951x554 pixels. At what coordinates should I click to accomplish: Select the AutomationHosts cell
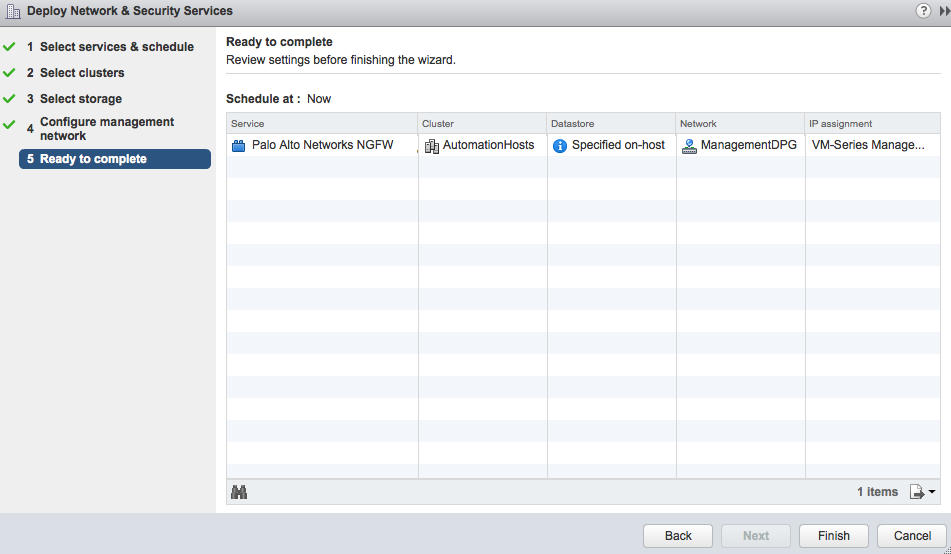482,145
